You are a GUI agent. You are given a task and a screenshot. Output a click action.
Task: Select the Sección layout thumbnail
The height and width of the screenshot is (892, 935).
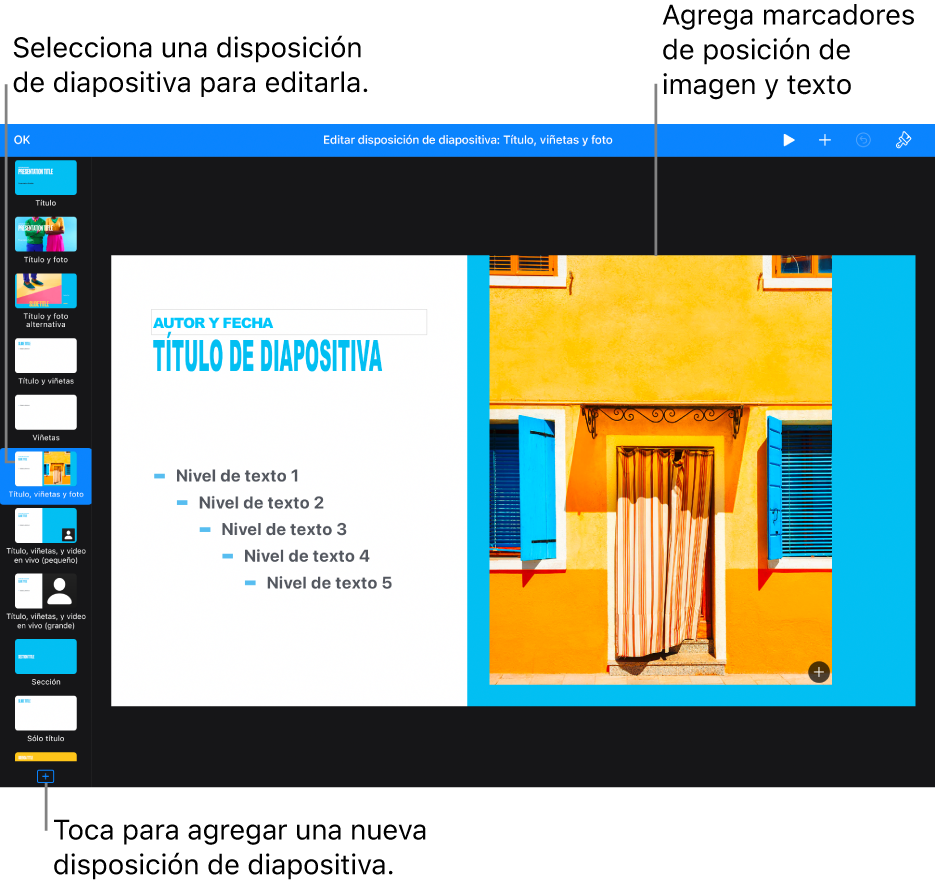[45, 655]
